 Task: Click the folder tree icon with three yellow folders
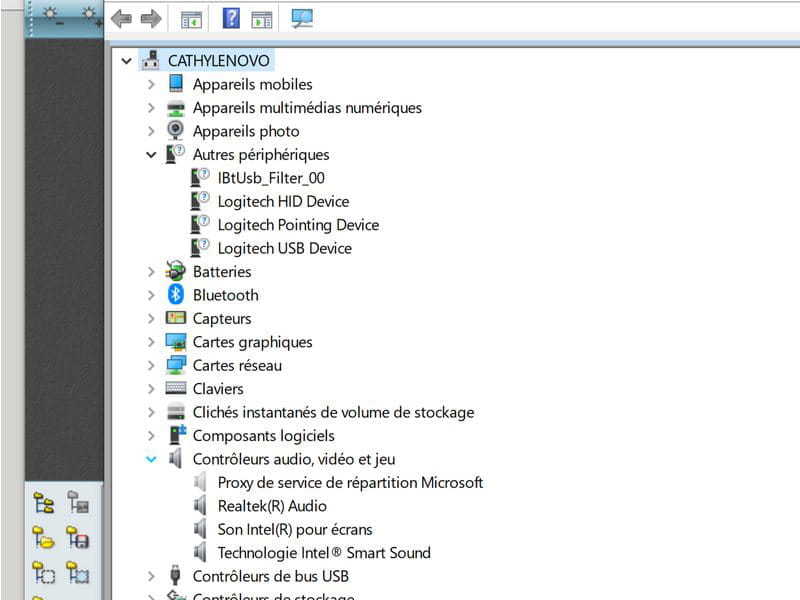44,504
